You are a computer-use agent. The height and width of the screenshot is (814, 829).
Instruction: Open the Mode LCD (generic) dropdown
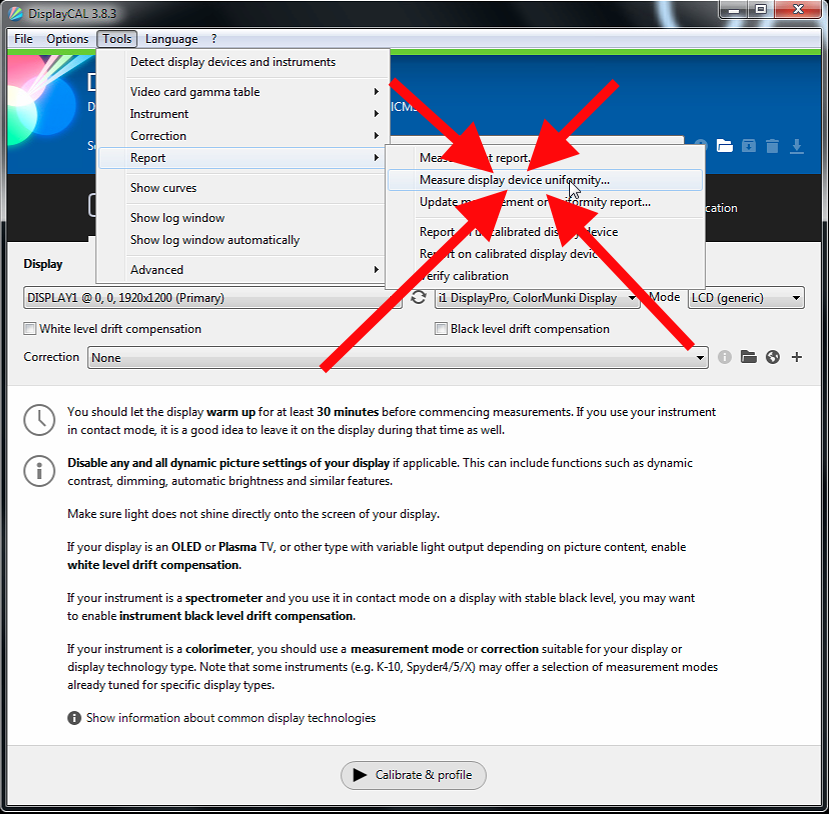pyautogui.click(x=746, y=298)
